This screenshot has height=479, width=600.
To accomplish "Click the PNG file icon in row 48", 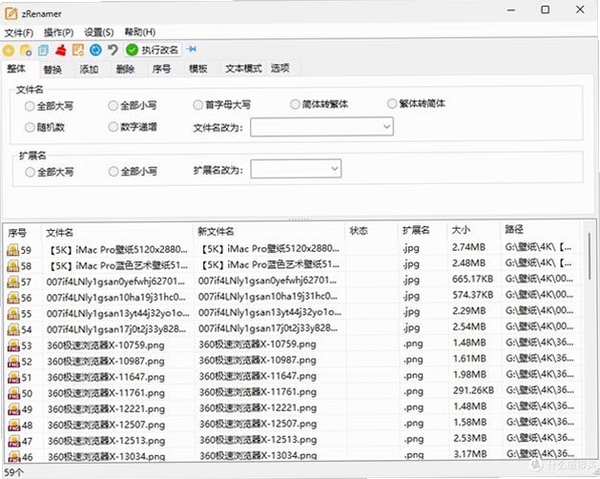I will tap(14, 425).
